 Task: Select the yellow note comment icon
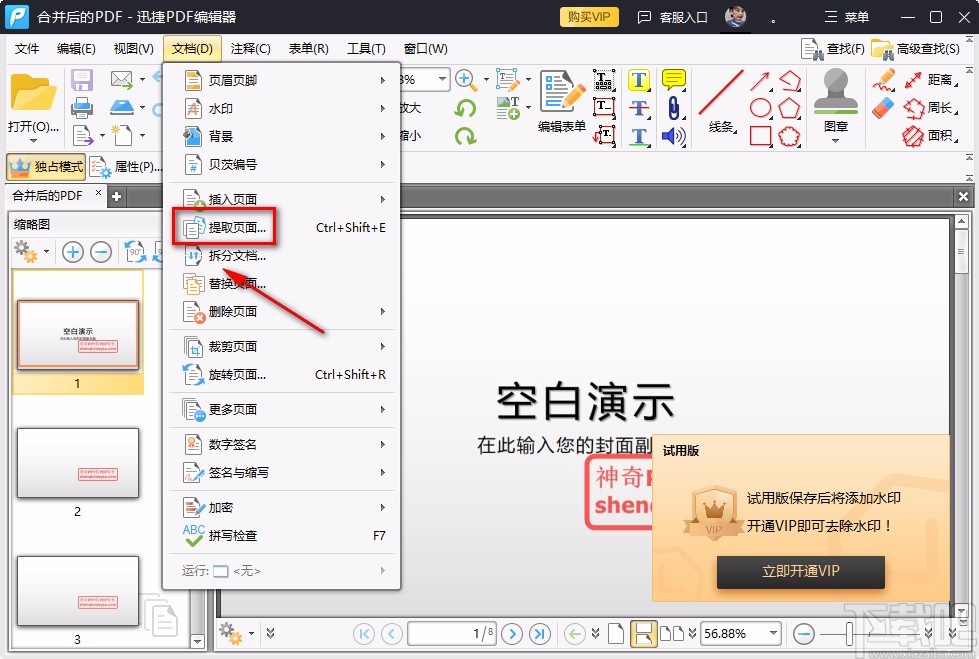[673, 80]
